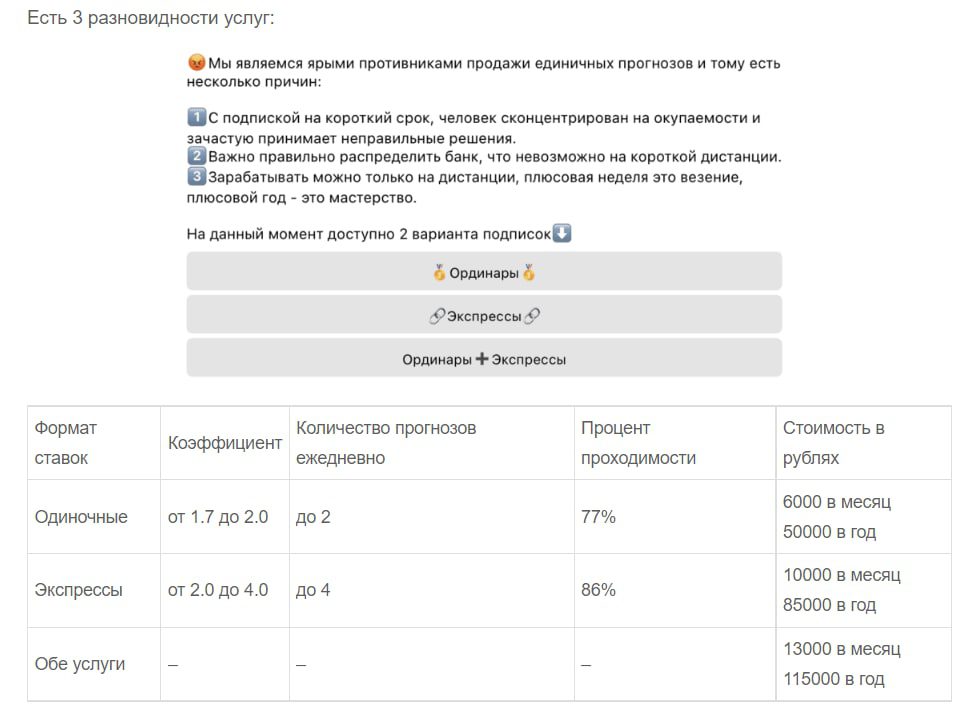Viewport: 963px width, 704px height.
Task: Click the 86% cell in Экспрессы row
Action: [x=598, y=590]
